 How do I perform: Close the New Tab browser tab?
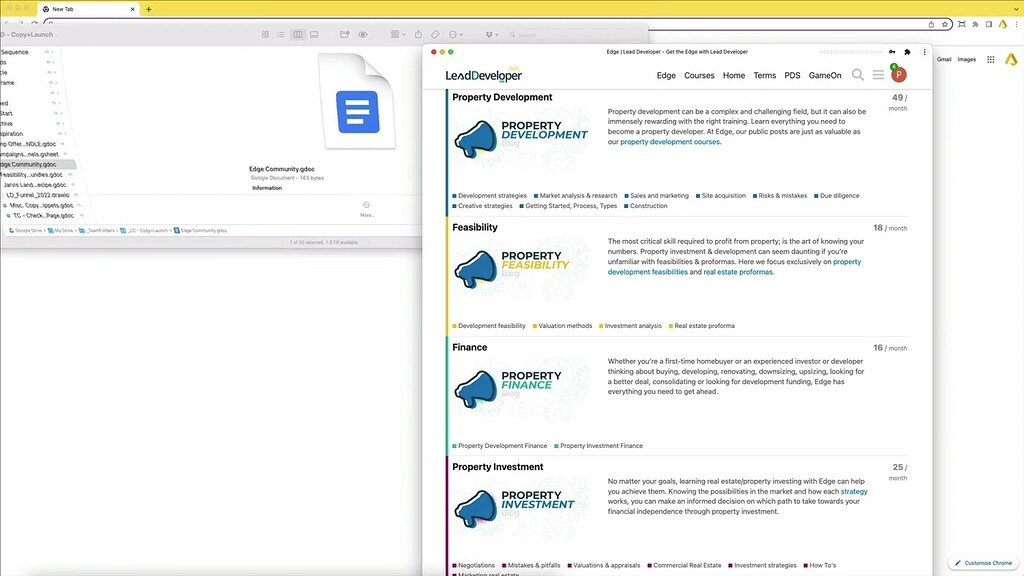pyautogui.click(x=133, y=9)
